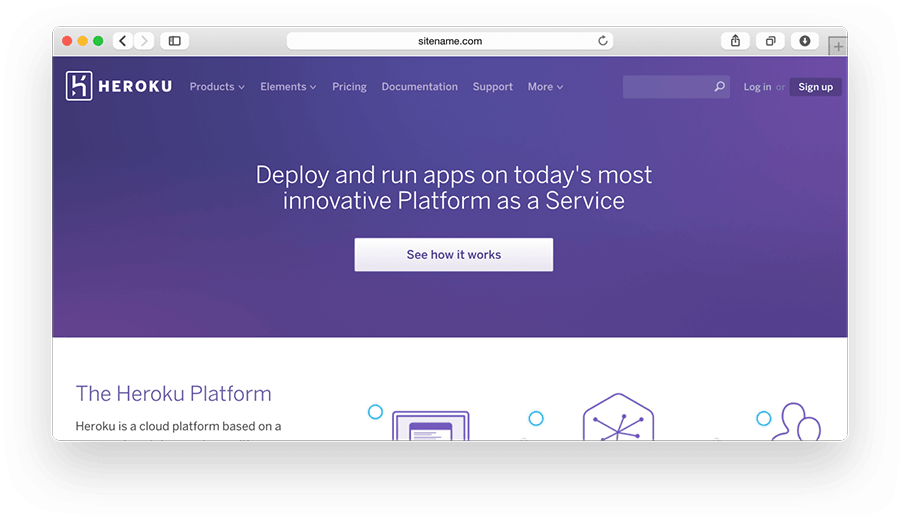
Task: Add a new tab with plus icon
Action: 838,47
